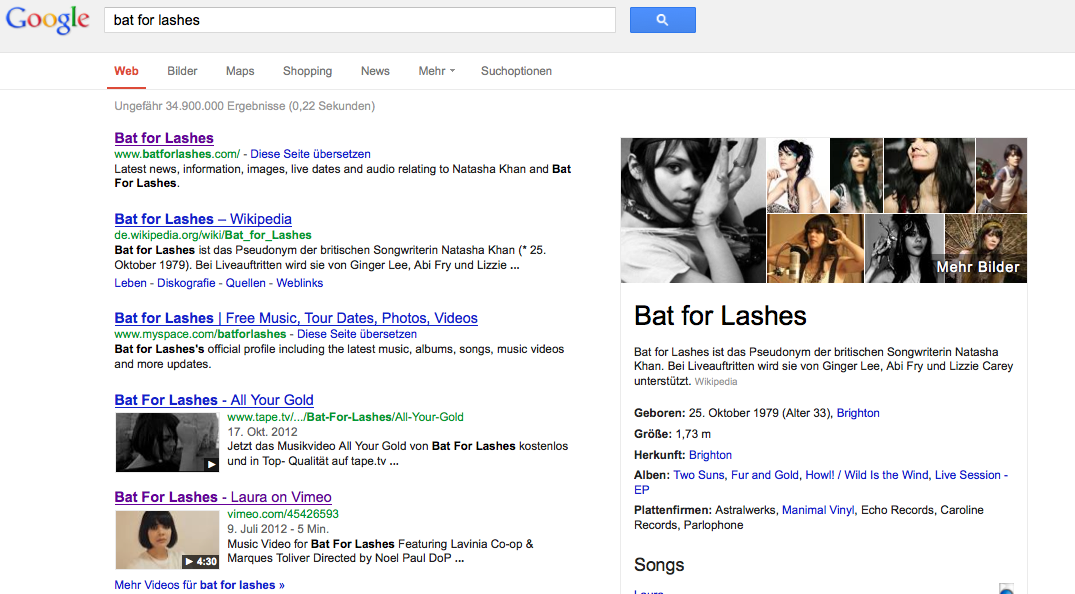
Task: Open the News tab
Action: [375, 71]
